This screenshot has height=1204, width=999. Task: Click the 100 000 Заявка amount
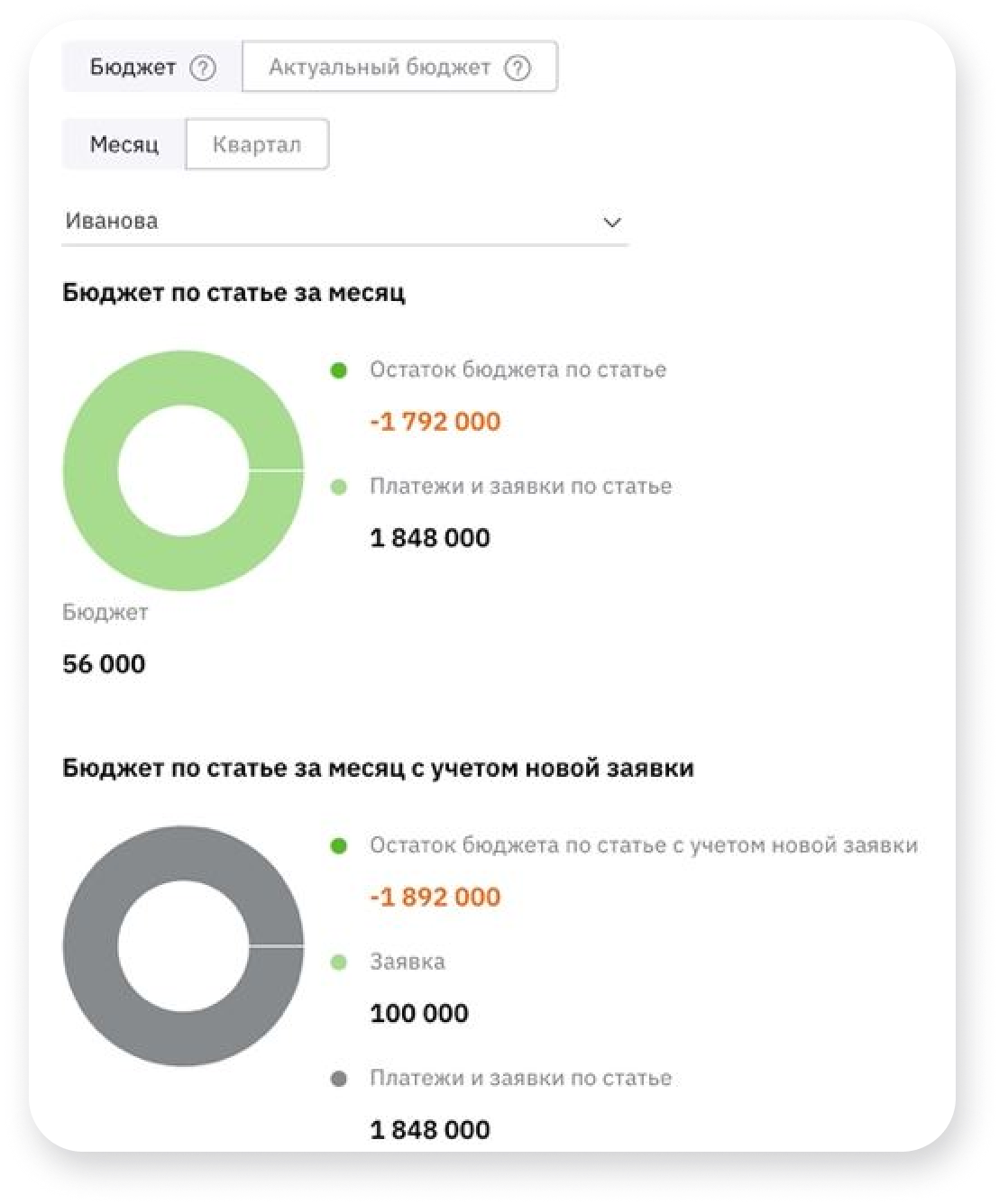point(419,1014)
